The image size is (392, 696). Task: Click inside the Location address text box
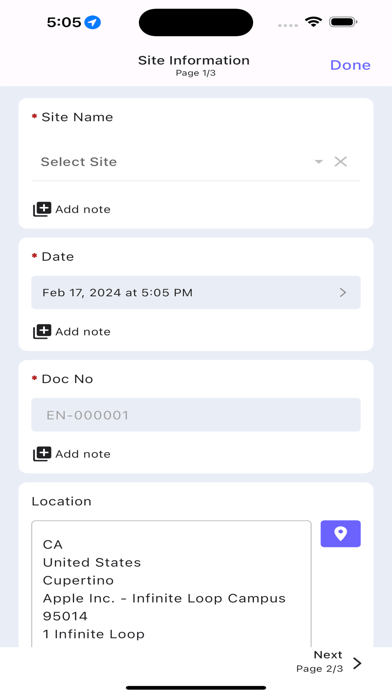click(171, 584)
